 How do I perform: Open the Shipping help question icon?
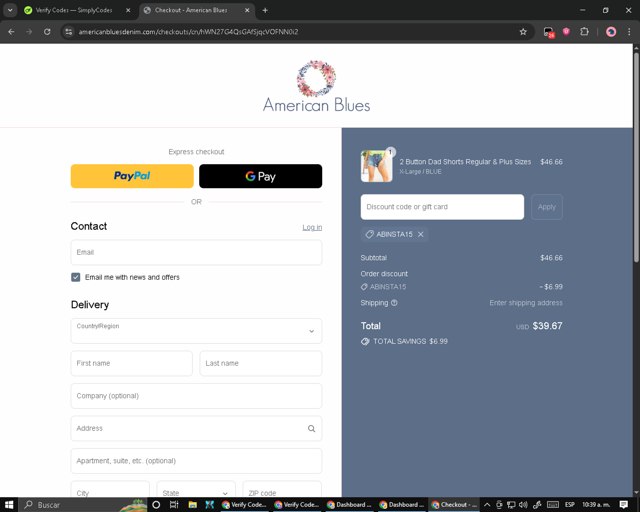[x=394, y=303]
